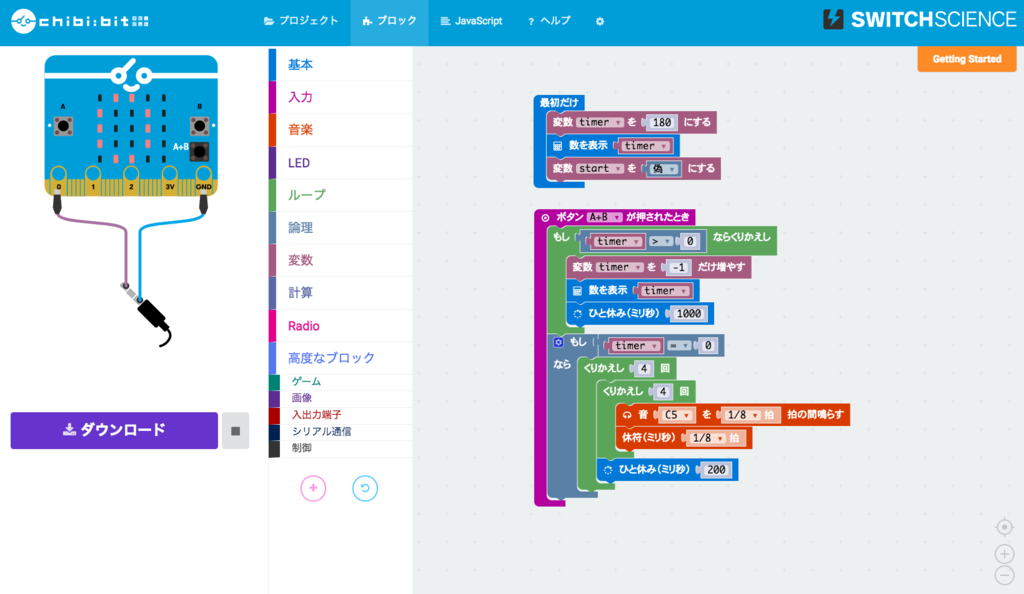Click simulator 3V pin
This screenshot has width=1024, height=594.
[170, 176]
